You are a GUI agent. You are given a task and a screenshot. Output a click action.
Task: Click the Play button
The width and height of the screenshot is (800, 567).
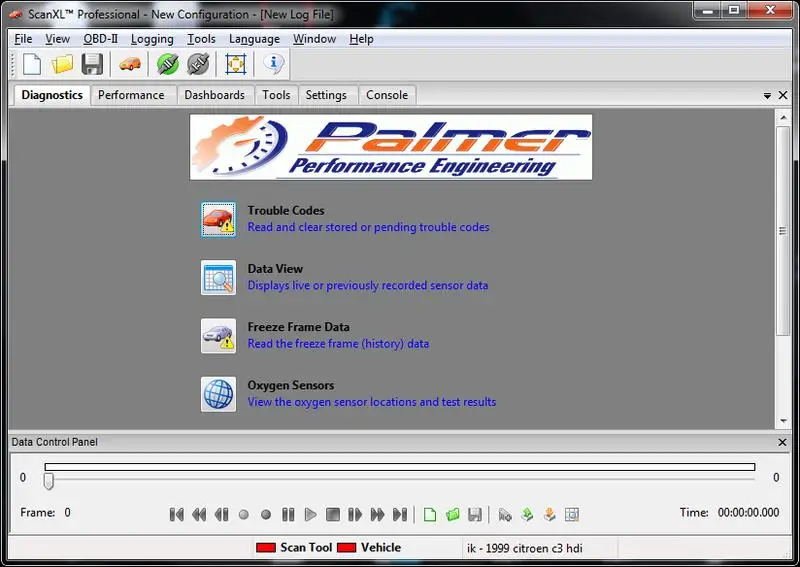[x=310, y=514]
